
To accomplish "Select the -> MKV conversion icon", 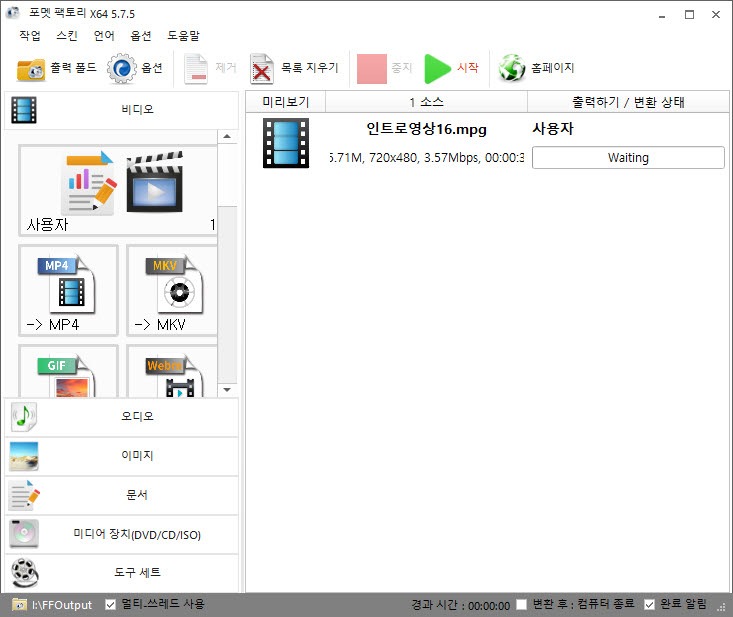I will tap(172, 290).
